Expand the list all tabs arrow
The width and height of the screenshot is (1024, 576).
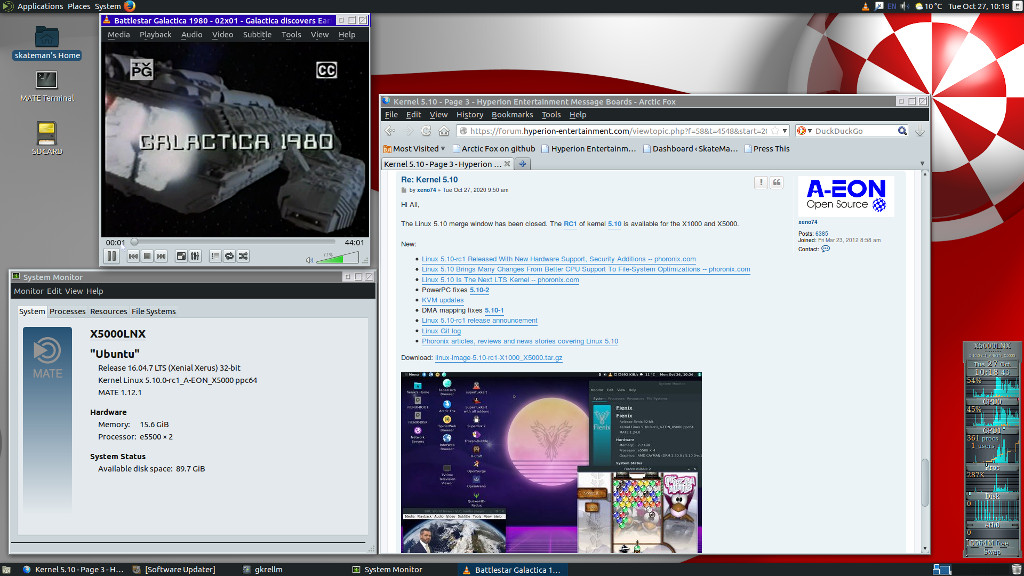coord(922,164)
